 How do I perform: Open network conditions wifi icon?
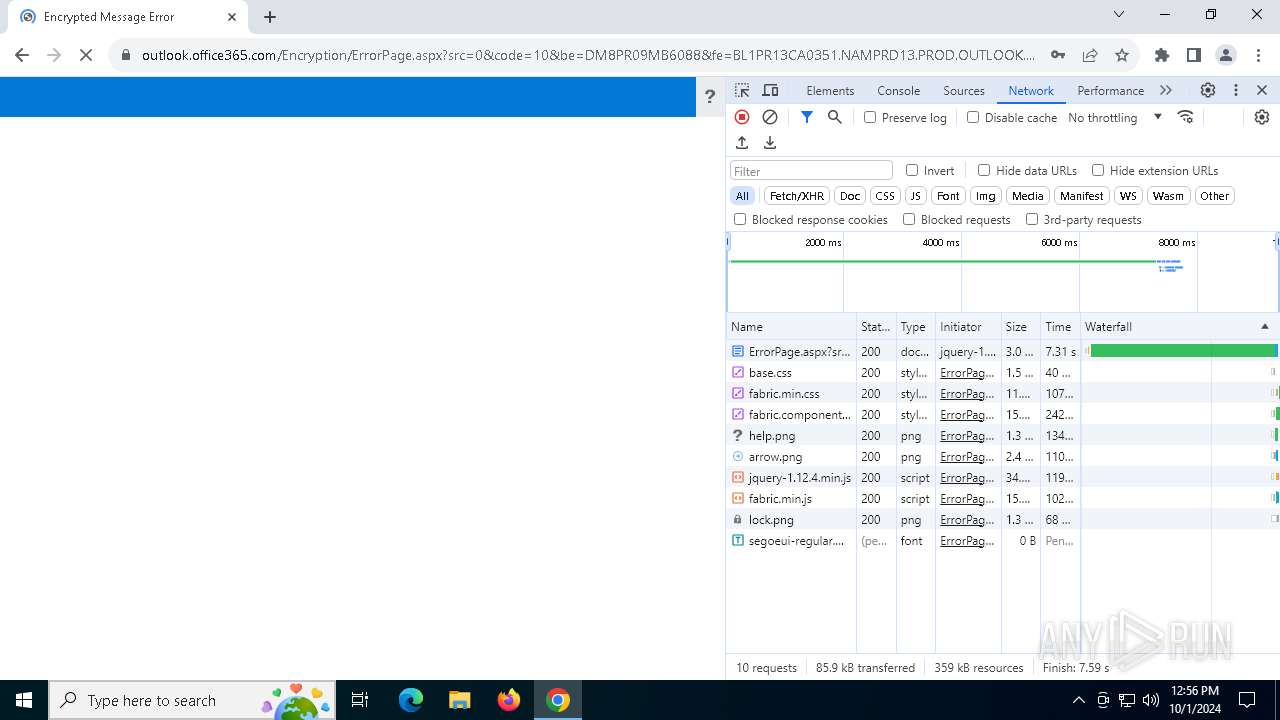(x=1186, y=117)
